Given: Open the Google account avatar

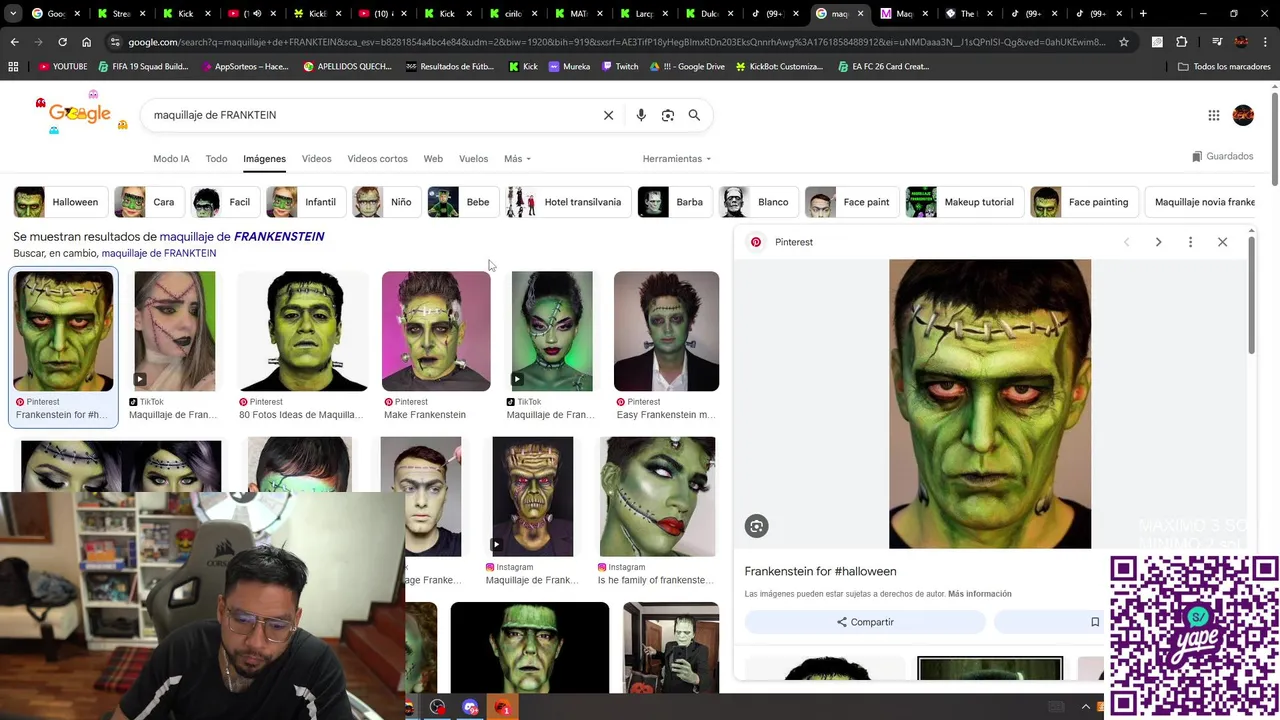Looking at the screenshot, I should pos(1243,115).
